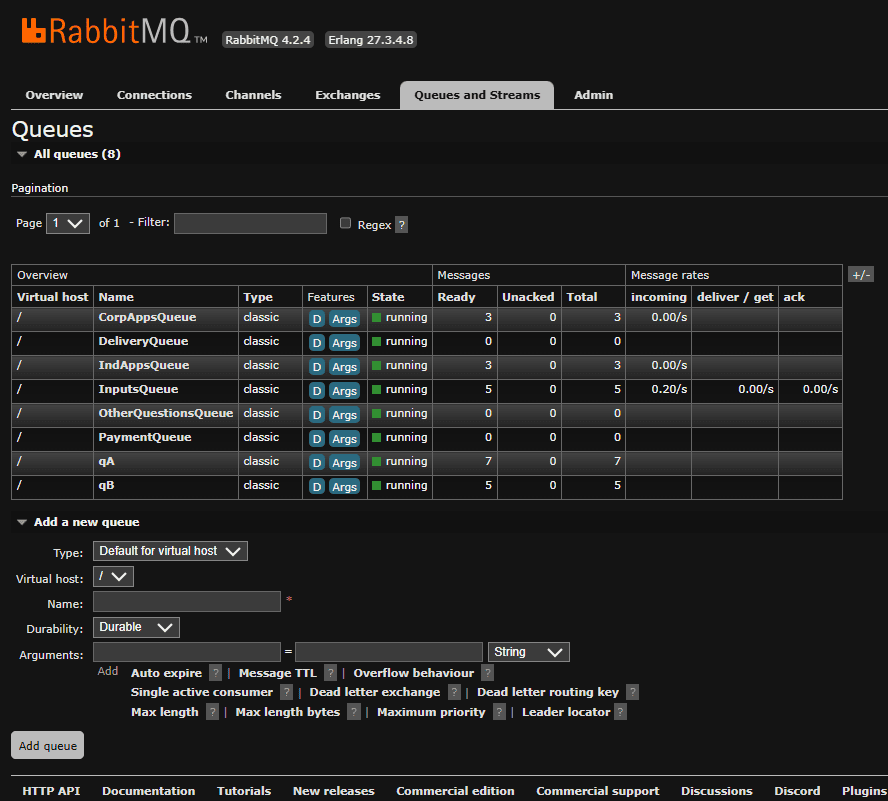Go to the Connections tab
This screenshot has width=888, height=801.
coord(154,95)
